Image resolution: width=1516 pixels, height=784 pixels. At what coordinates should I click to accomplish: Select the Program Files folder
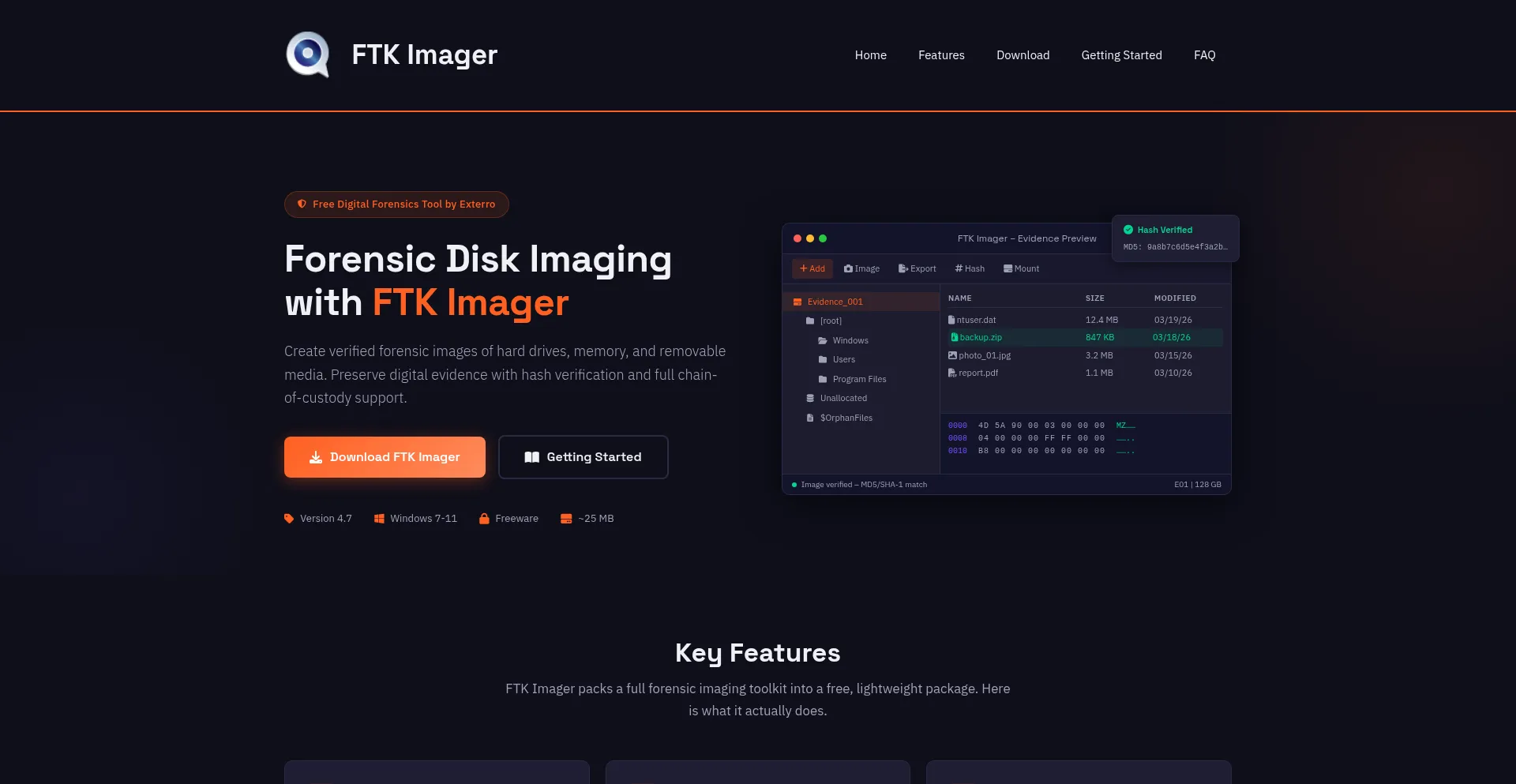[x=861, y=379]
